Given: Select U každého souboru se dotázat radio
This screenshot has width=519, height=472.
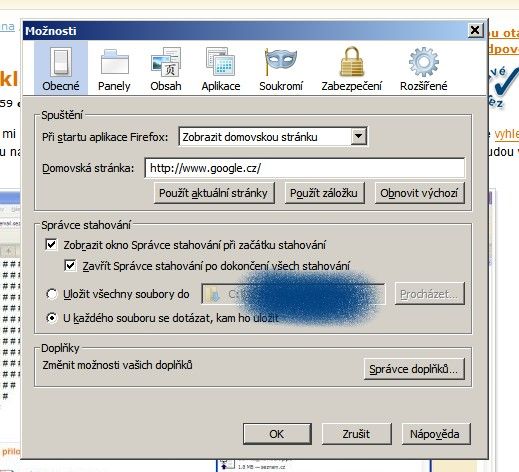Looking at the screenshot, I should point(52,318).
